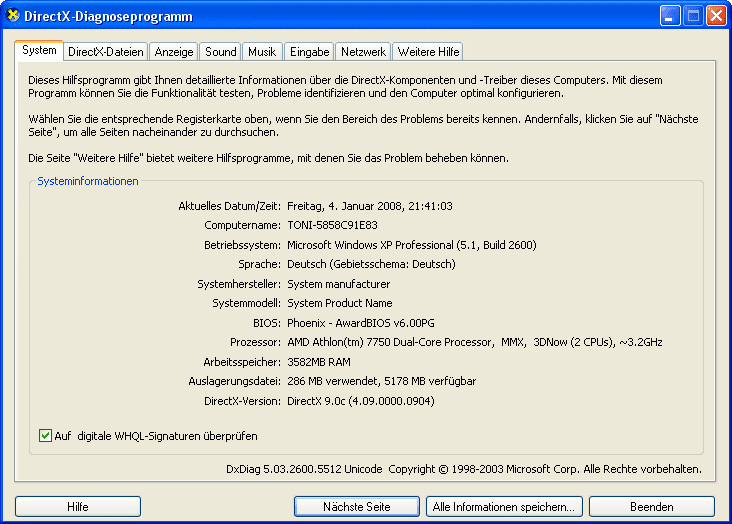Click the DirectX icon in title bar
The image size is (732, 524).
(x=12, y=15)
